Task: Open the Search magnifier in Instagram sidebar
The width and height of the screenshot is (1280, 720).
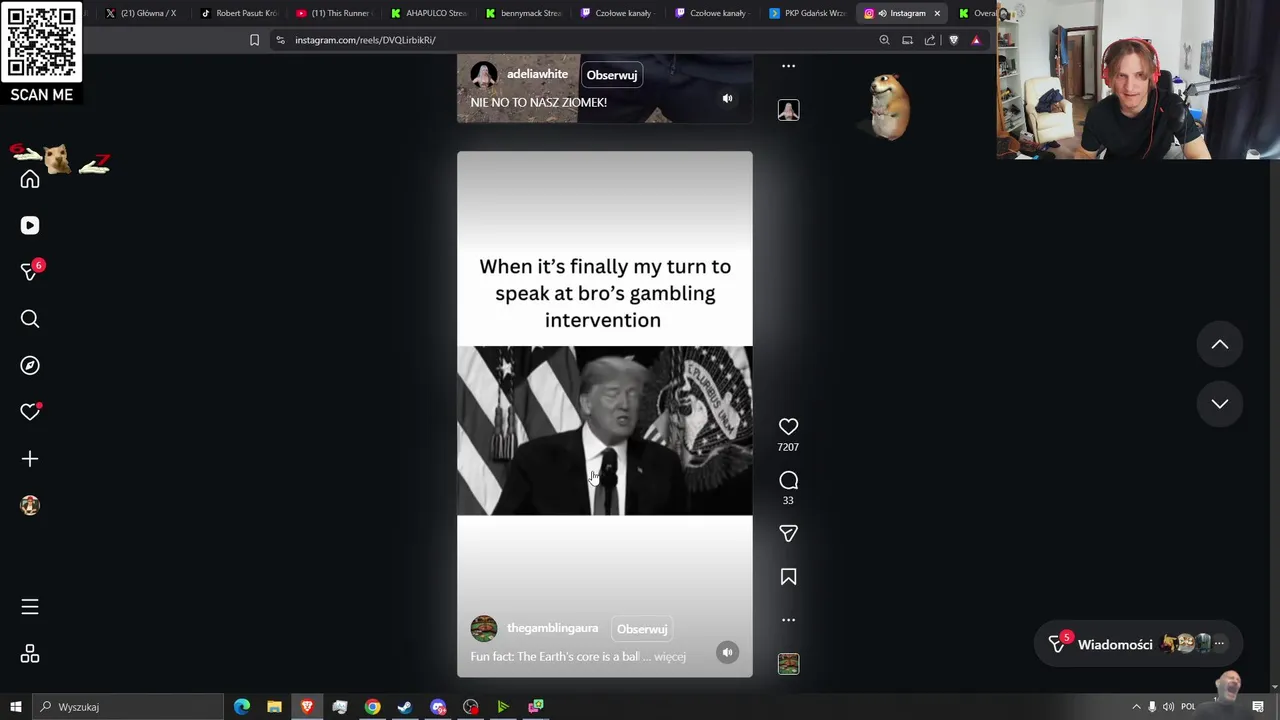Action: (30, 319)
